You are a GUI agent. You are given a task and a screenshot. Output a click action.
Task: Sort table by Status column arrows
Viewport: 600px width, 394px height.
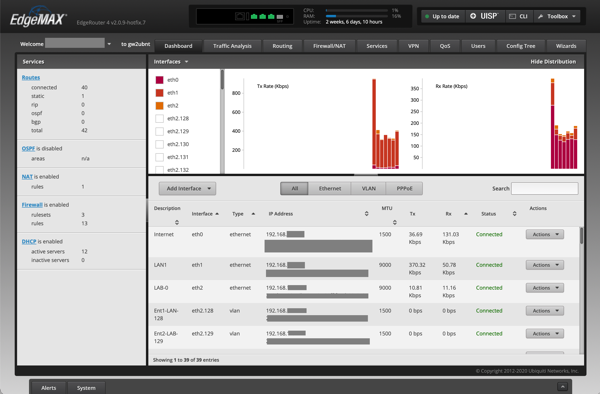514,213
